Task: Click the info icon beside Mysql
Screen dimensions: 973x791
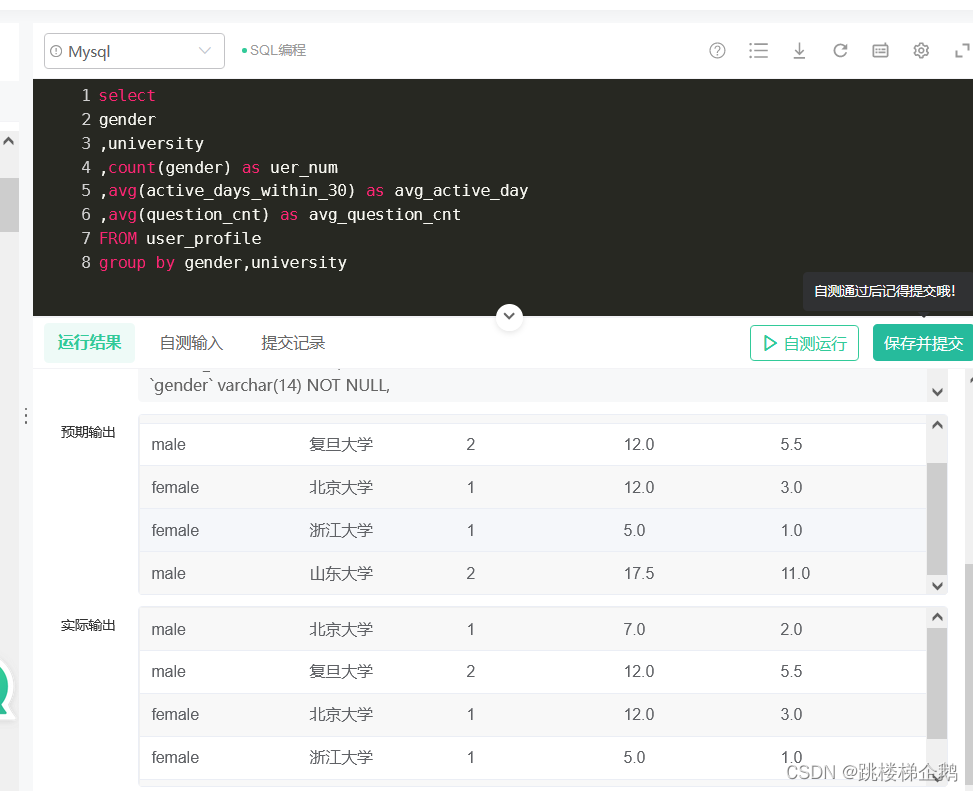Action: pos(56,51)
